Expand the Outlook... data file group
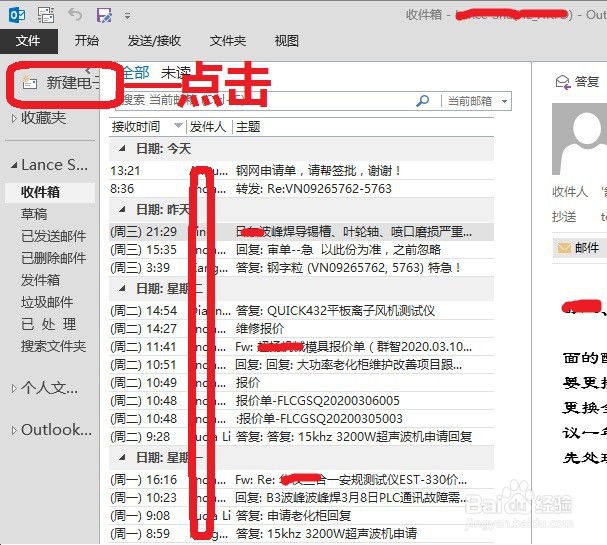 pyautogui.click(x=14, y=430)
